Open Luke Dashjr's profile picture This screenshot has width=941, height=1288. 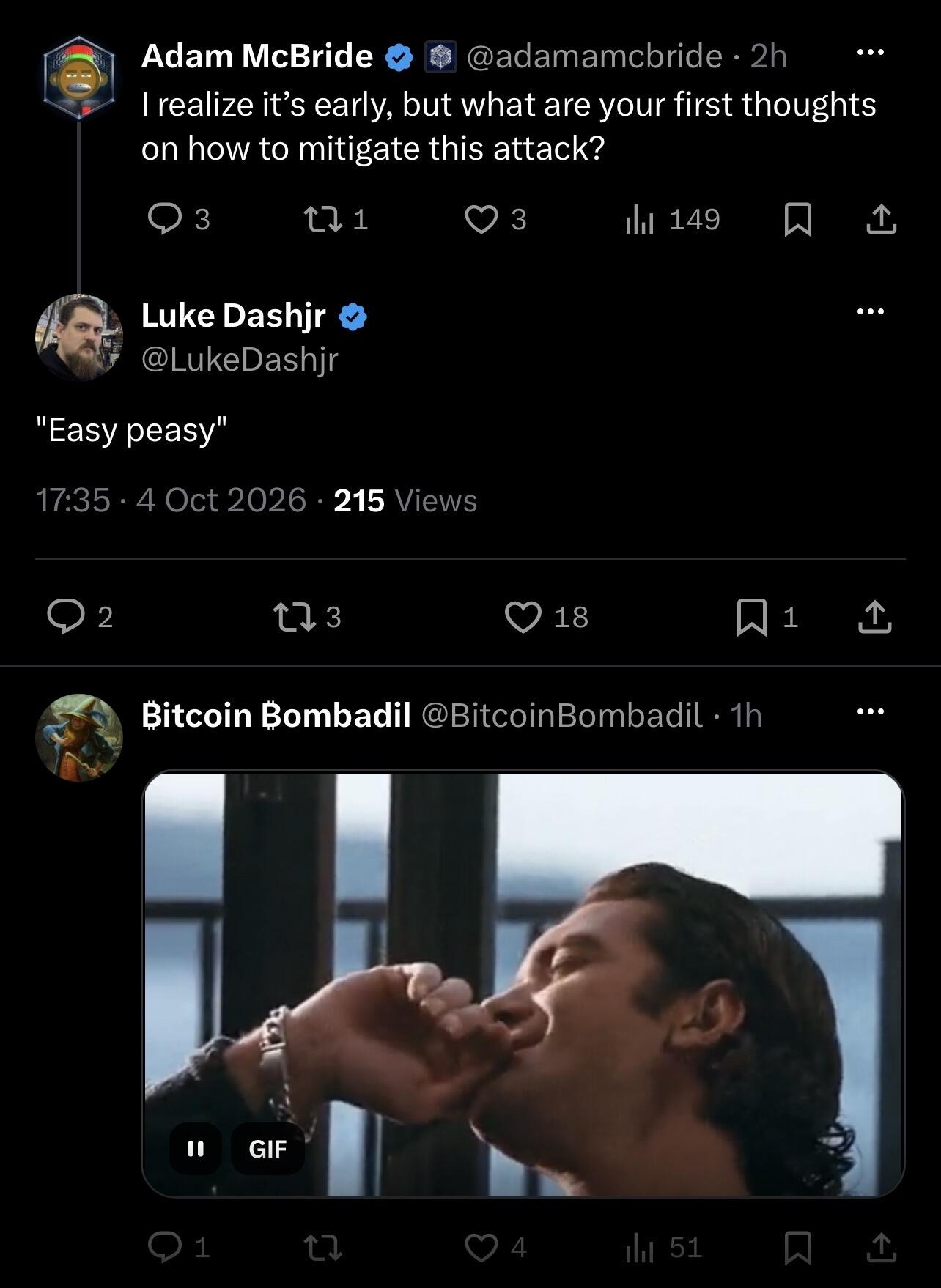coord(79,337)
